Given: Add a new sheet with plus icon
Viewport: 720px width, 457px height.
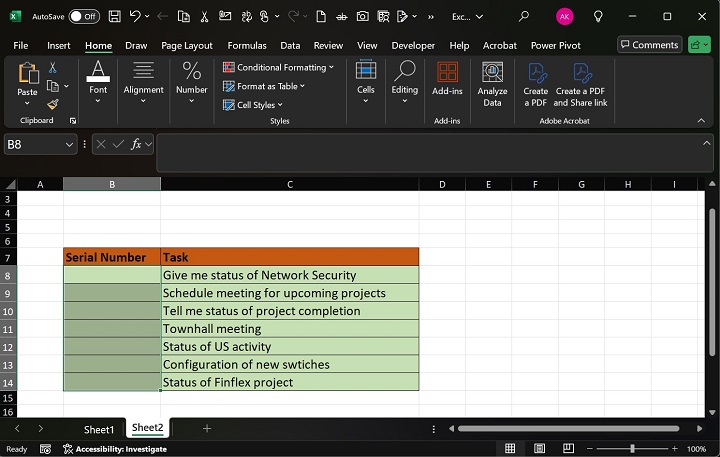Looking at the screenshot, I should pos(207,428).
